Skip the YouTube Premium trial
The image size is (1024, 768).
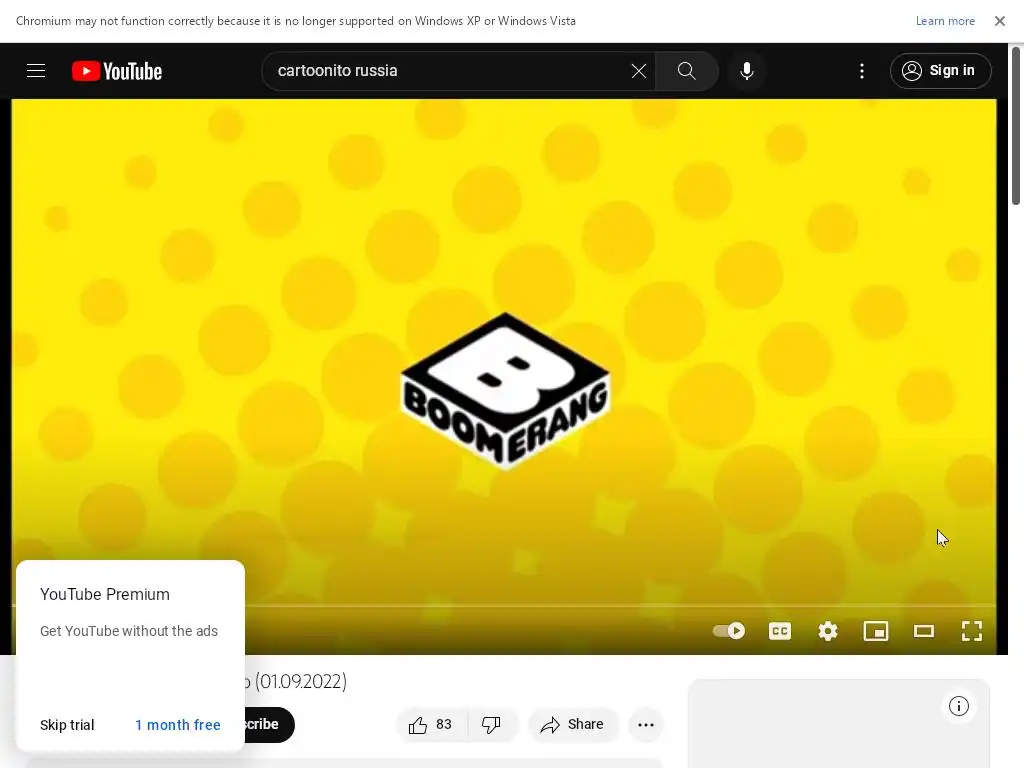pyautogui.click(x=67, y=725)
